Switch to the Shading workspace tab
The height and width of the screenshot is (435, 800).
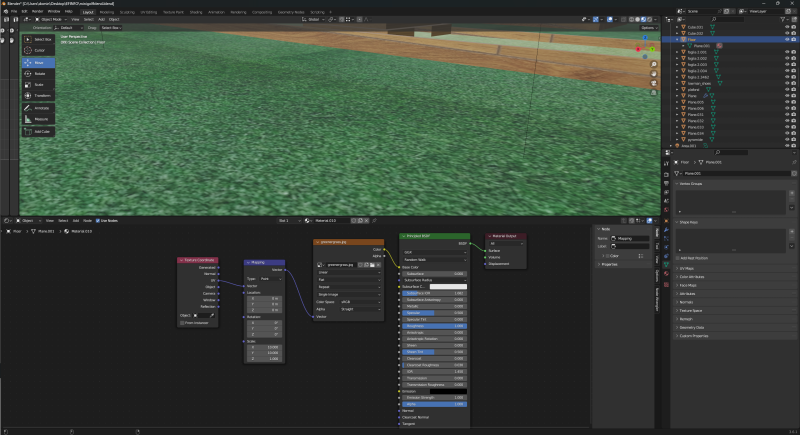(x=196, y=12)
